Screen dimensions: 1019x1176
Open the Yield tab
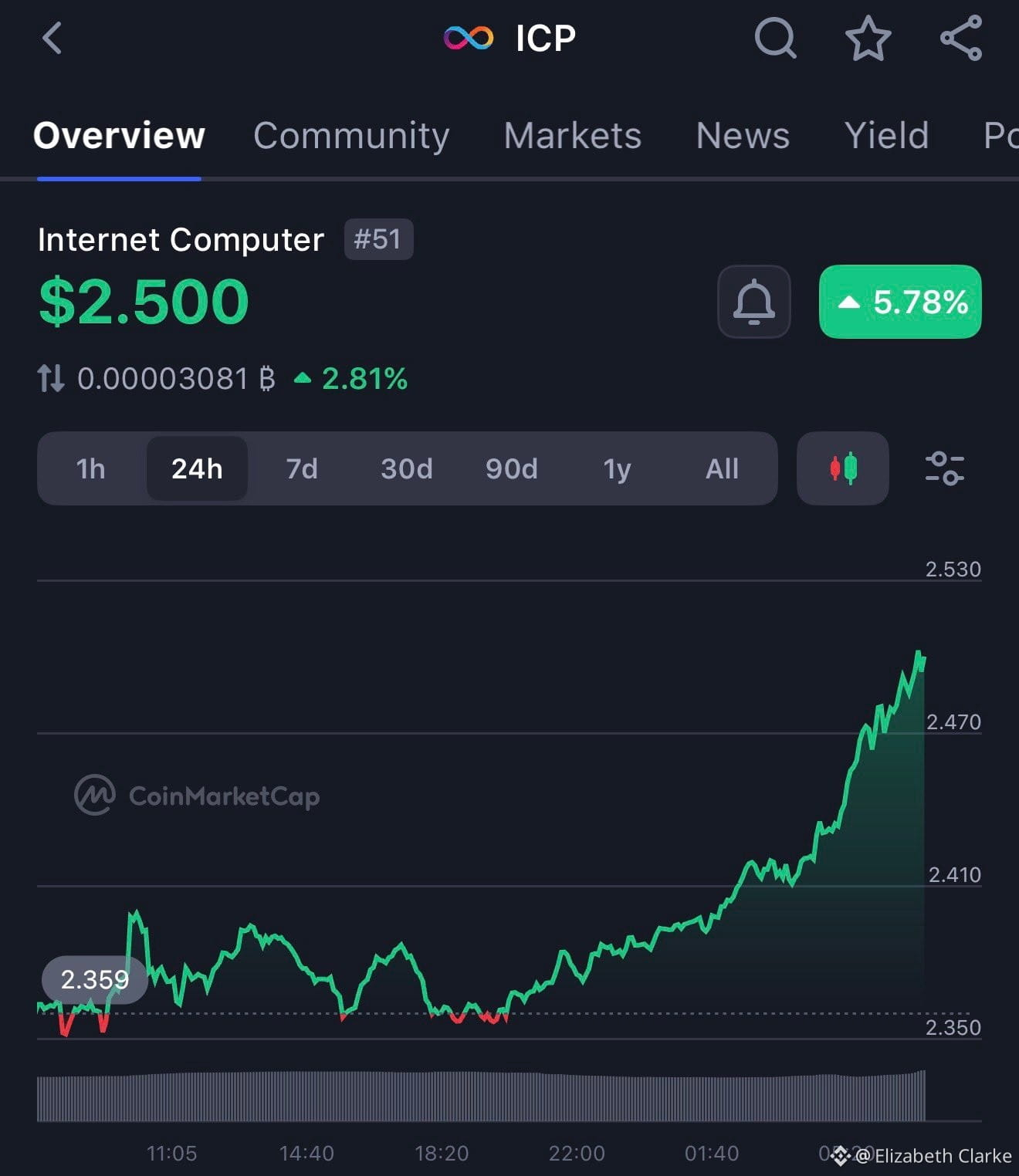point(886,136)
